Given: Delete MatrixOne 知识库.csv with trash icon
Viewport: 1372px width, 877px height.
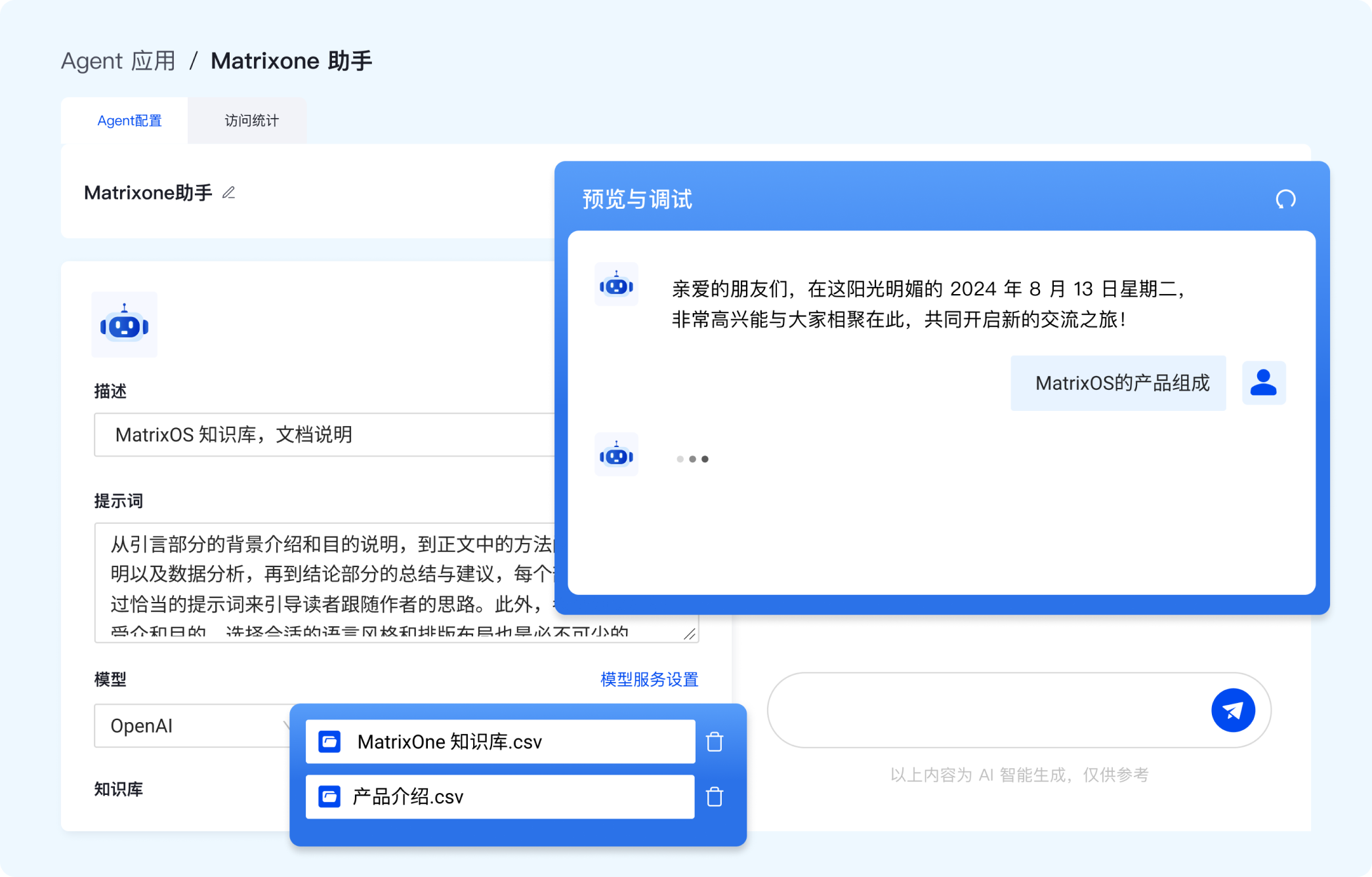Looking at the screenshot, I should 715,742.
